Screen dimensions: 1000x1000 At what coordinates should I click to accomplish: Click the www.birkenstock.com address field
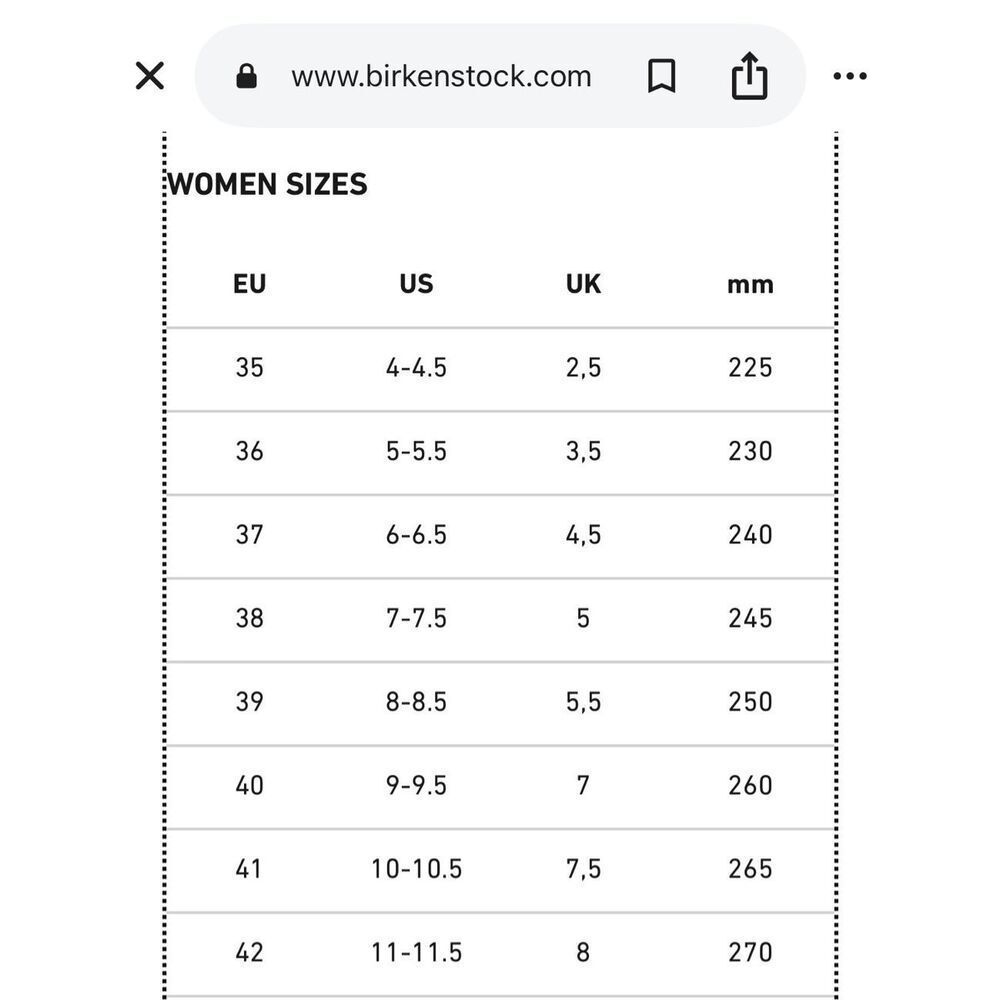441,77
